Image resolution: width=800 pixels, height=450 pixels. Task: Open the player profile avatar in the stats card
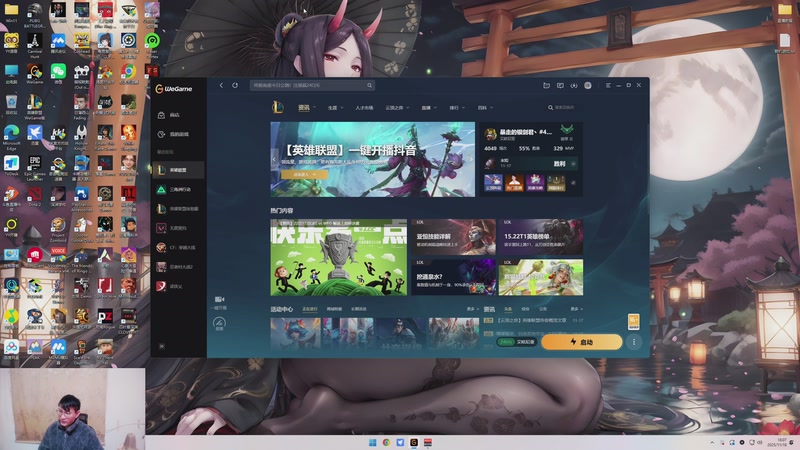coord(490,134)
